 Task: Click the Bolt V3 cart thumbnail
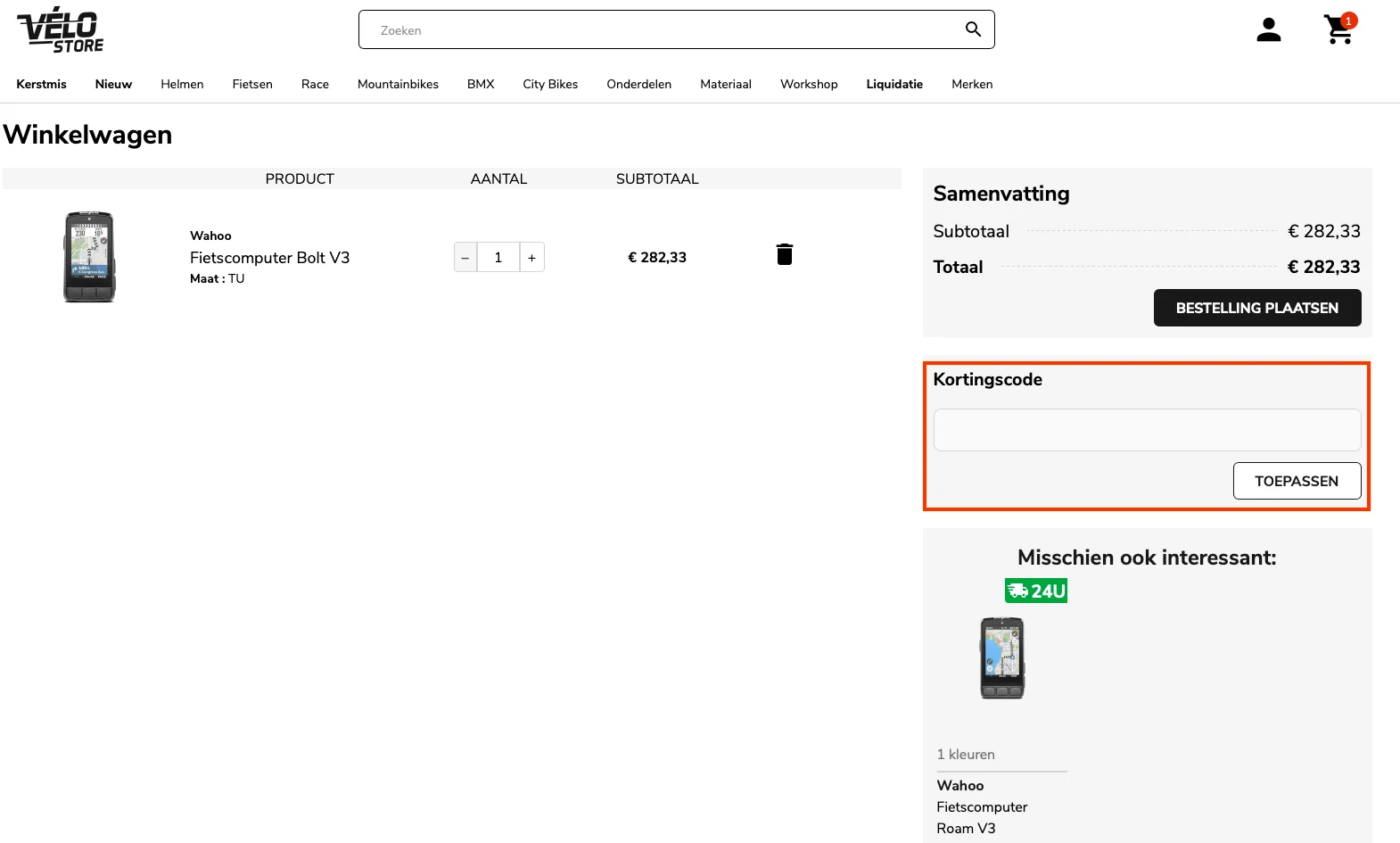tap(89, 257)
